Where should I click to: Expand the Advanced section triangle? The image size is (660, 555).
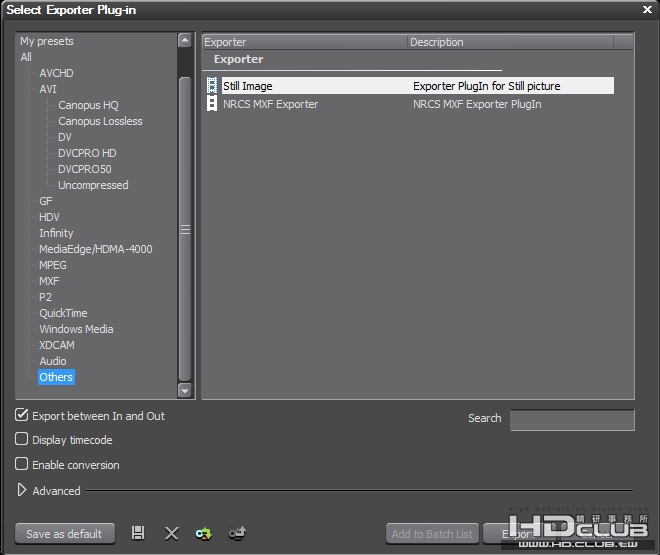coord(21,490)
